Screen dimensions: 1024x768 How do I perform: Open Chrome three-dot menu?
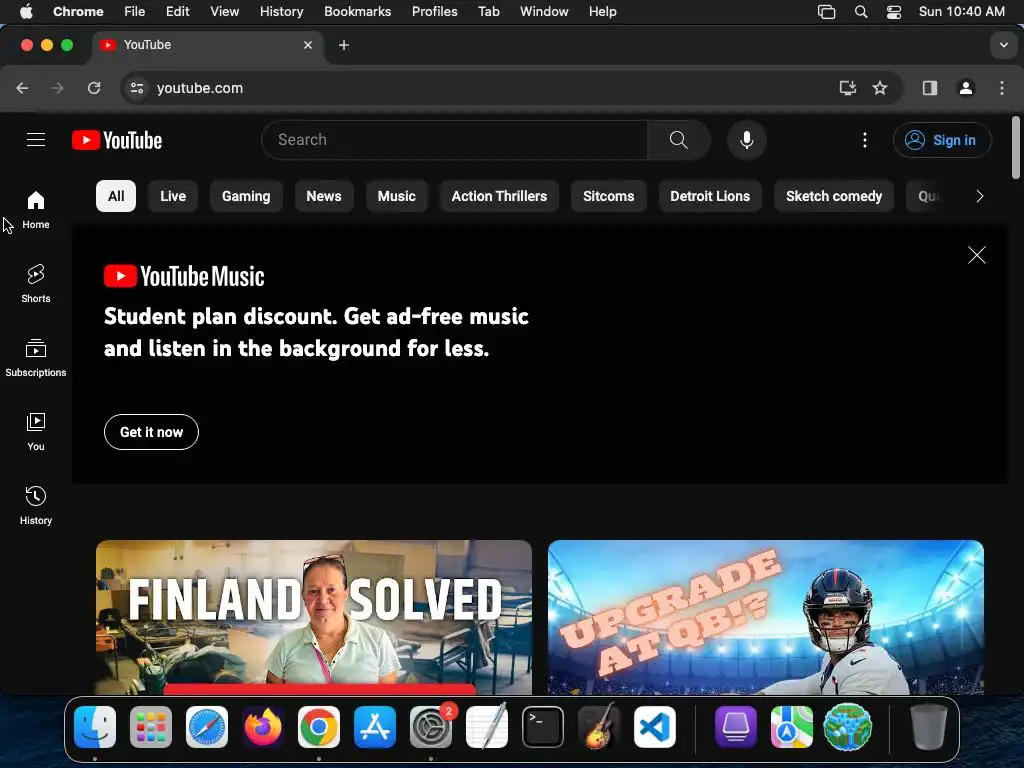click(x=1002, y=88)
